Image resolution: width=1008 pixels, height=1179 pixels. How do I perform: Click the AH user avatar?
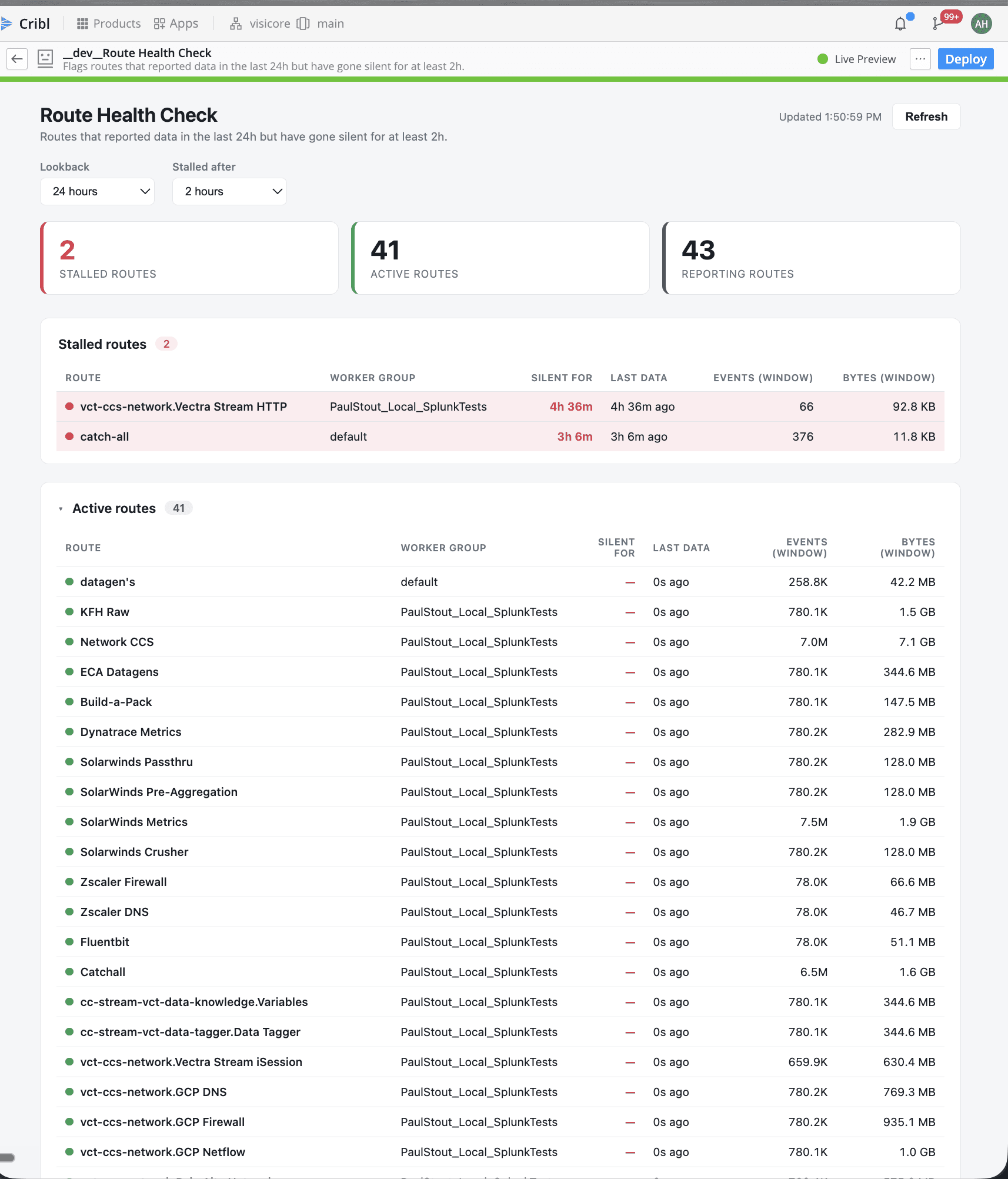pos(981,24)
